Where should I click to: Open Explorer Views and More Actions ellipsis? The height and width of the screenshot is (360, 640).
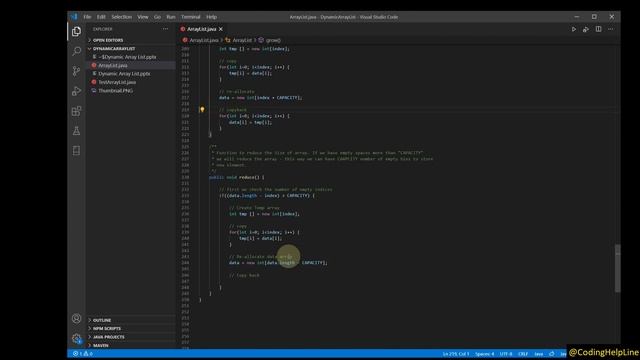click(165, 29)
